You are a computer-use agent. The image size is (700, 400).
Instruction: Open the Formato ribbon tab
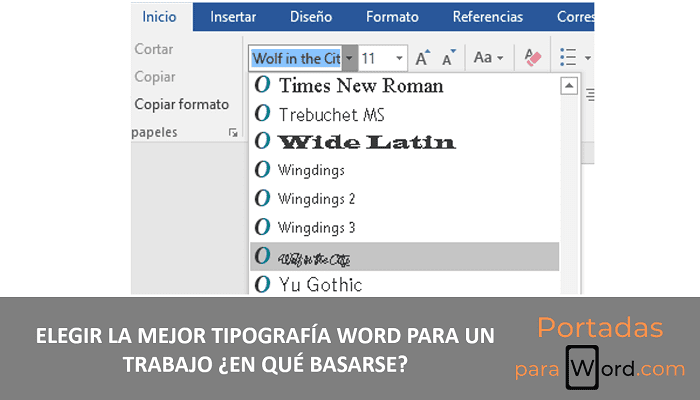(392, 17)
